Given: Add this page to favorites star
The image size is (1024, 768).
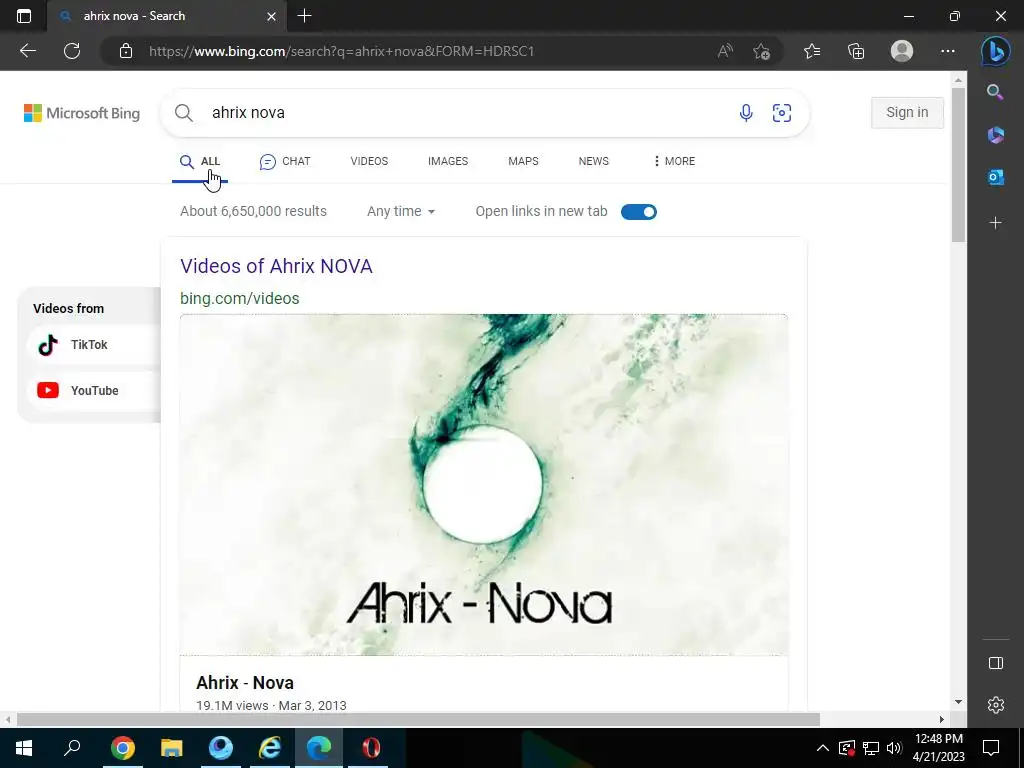Looking at the screenshot, I should (761, 51).
